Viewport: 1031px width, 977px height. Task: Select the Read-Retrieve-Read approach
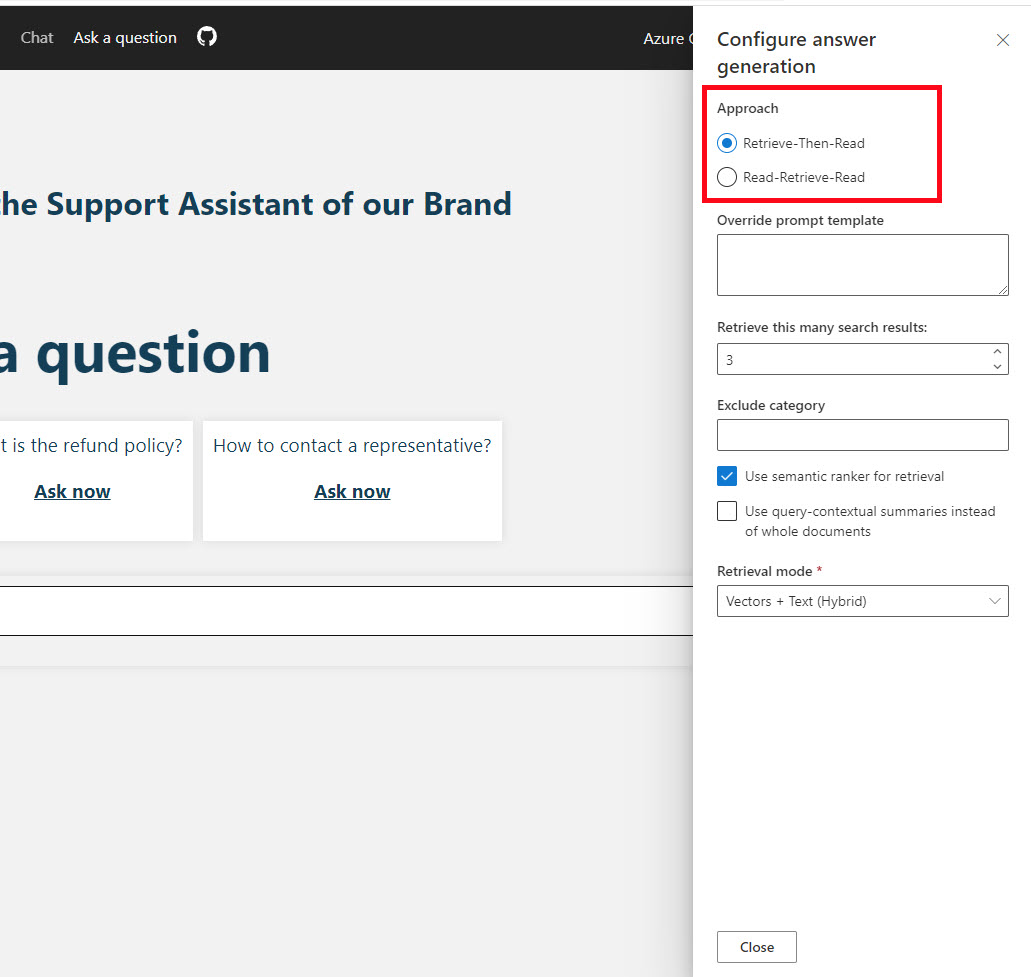click(727, 177)
